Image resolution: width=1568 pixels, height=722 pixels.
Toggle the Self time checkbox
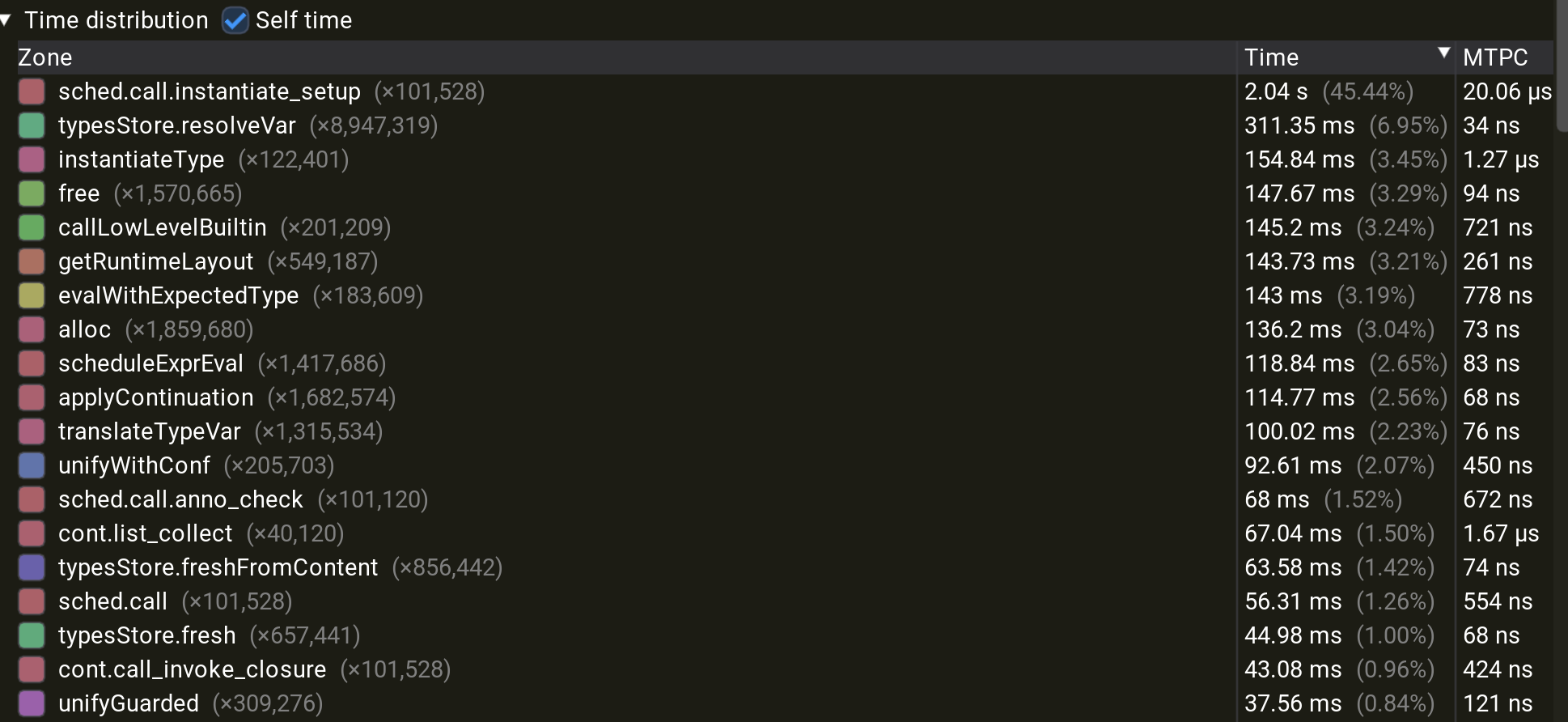pos(235,20)
